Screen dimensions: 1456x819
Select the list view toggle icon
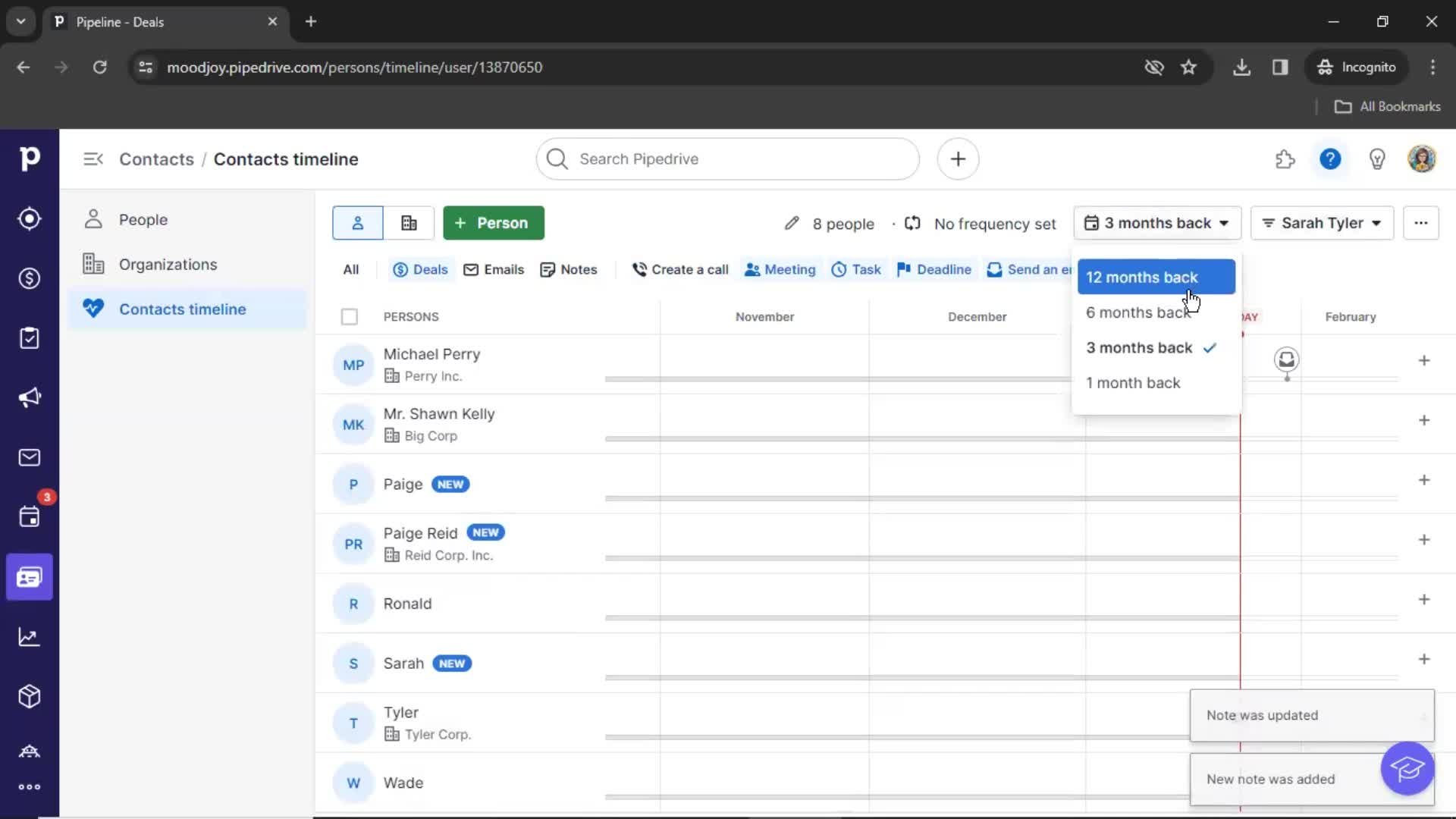(407, 222)
